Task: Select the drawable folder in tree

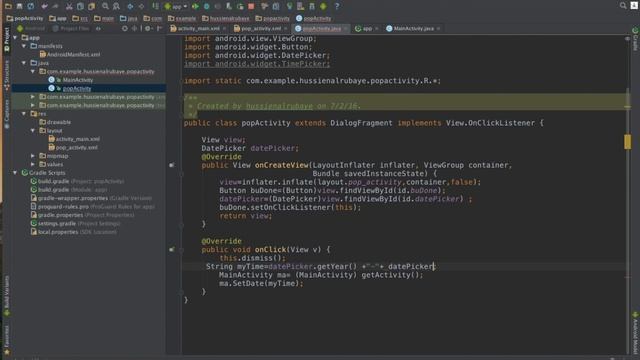Action: click(x=55, y=122)
